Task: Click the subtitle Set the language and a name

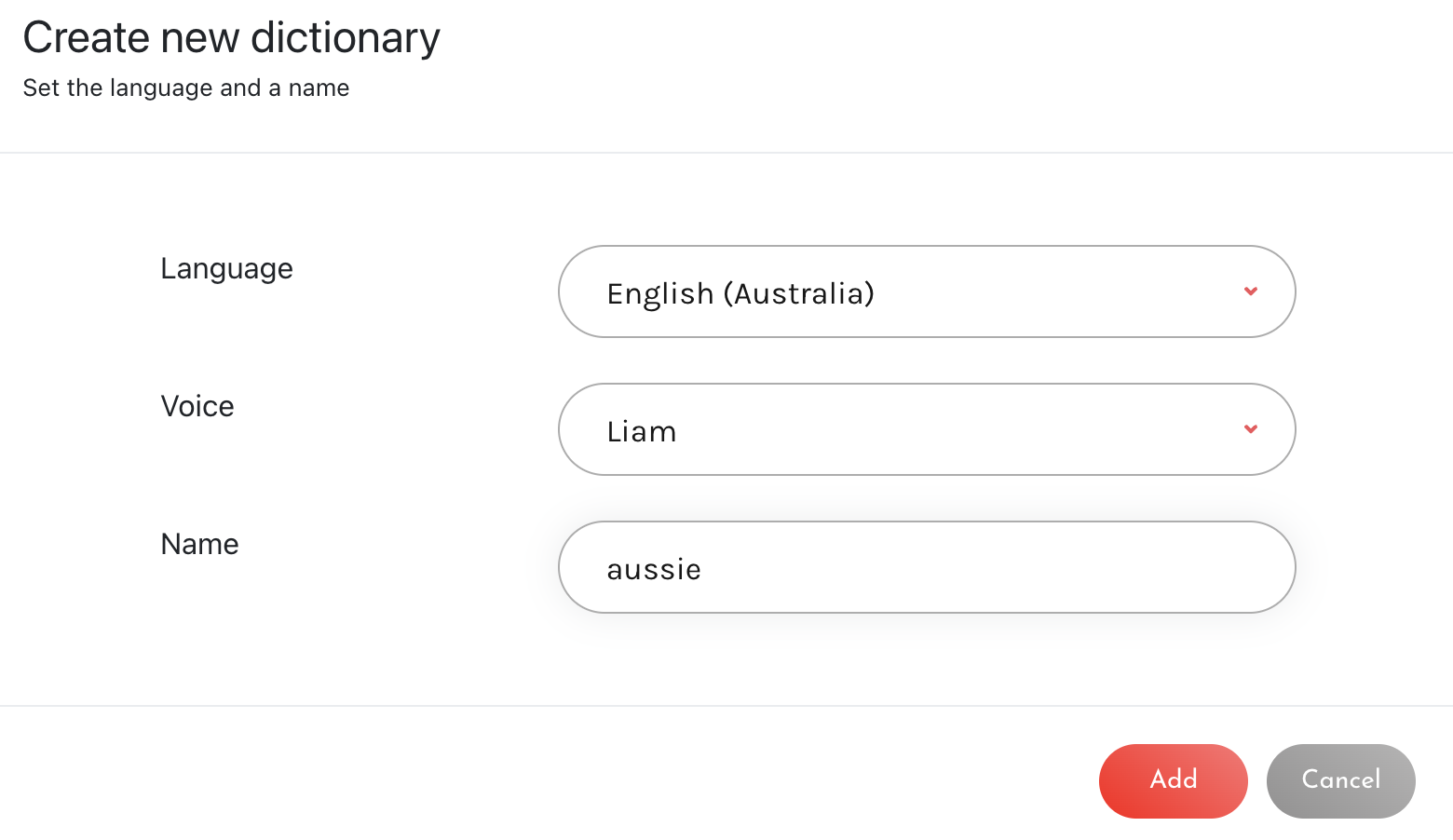Action: pos(186,88)
